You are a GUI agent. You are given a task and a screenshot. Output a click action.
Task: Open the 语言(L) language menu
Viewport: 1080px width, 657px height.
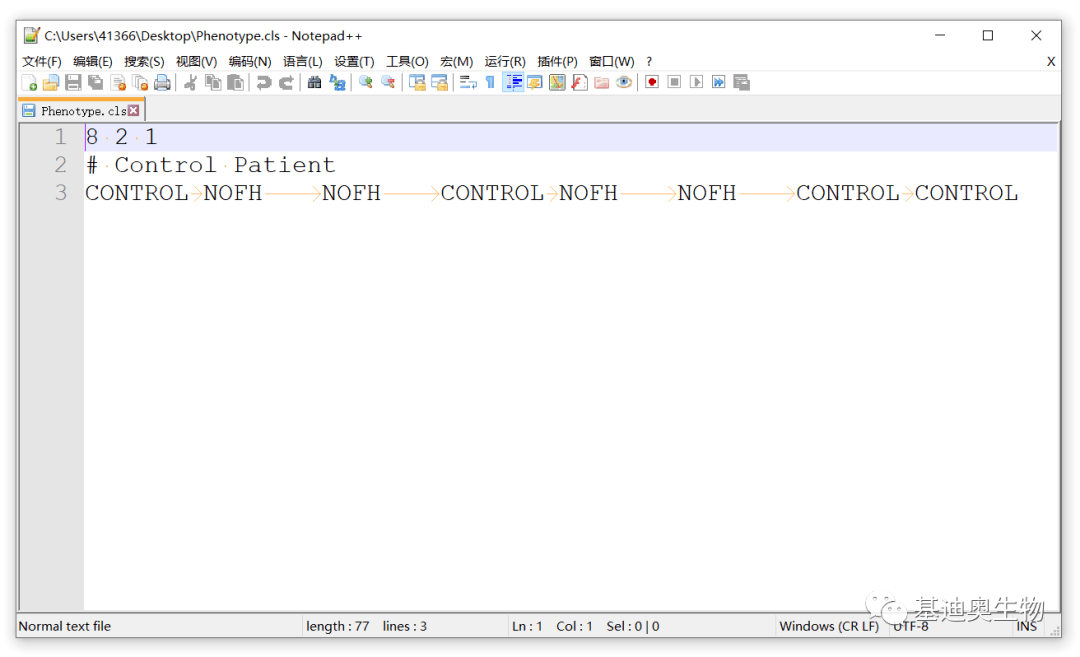click(302, 62)
